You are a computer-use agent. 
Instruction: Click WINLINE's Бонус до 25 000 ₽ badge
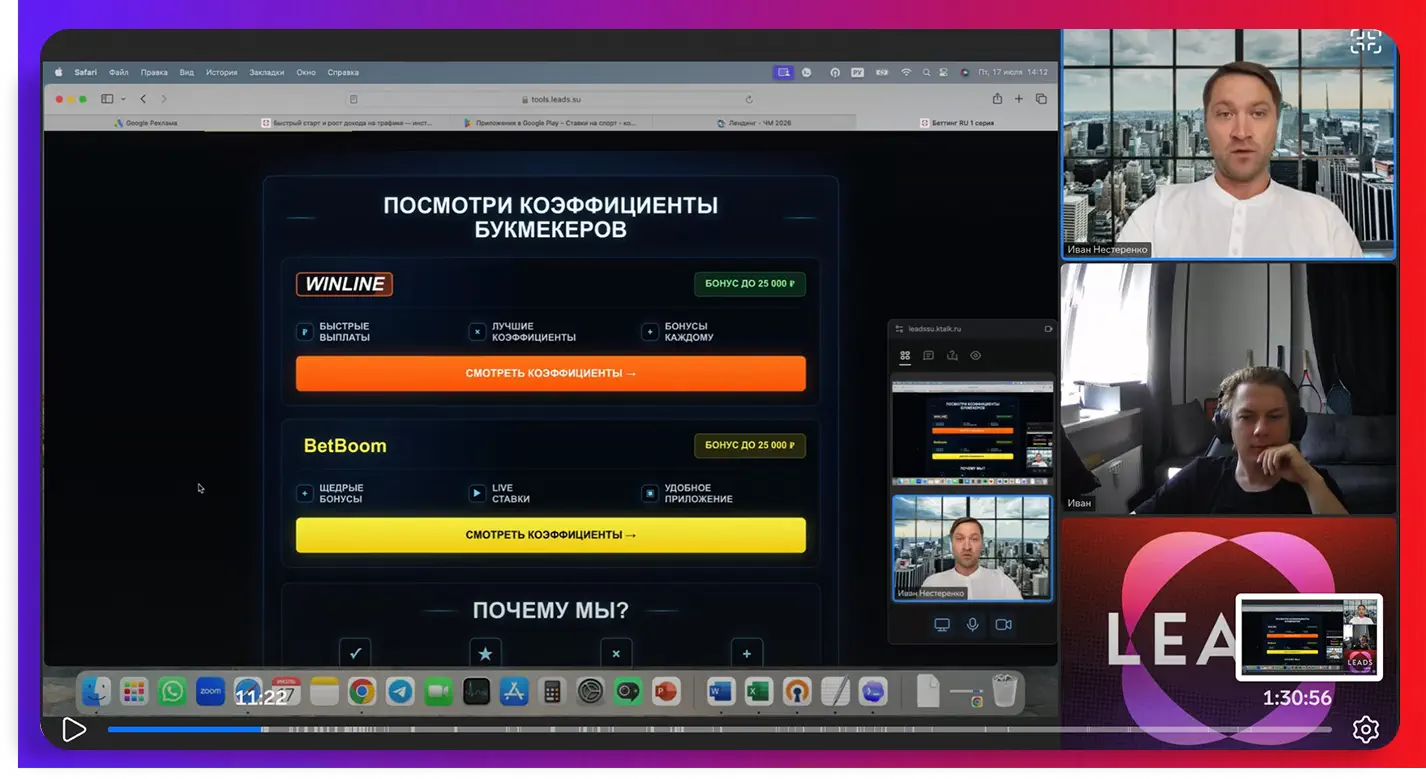pyautogui.click(x=750, y=284)
